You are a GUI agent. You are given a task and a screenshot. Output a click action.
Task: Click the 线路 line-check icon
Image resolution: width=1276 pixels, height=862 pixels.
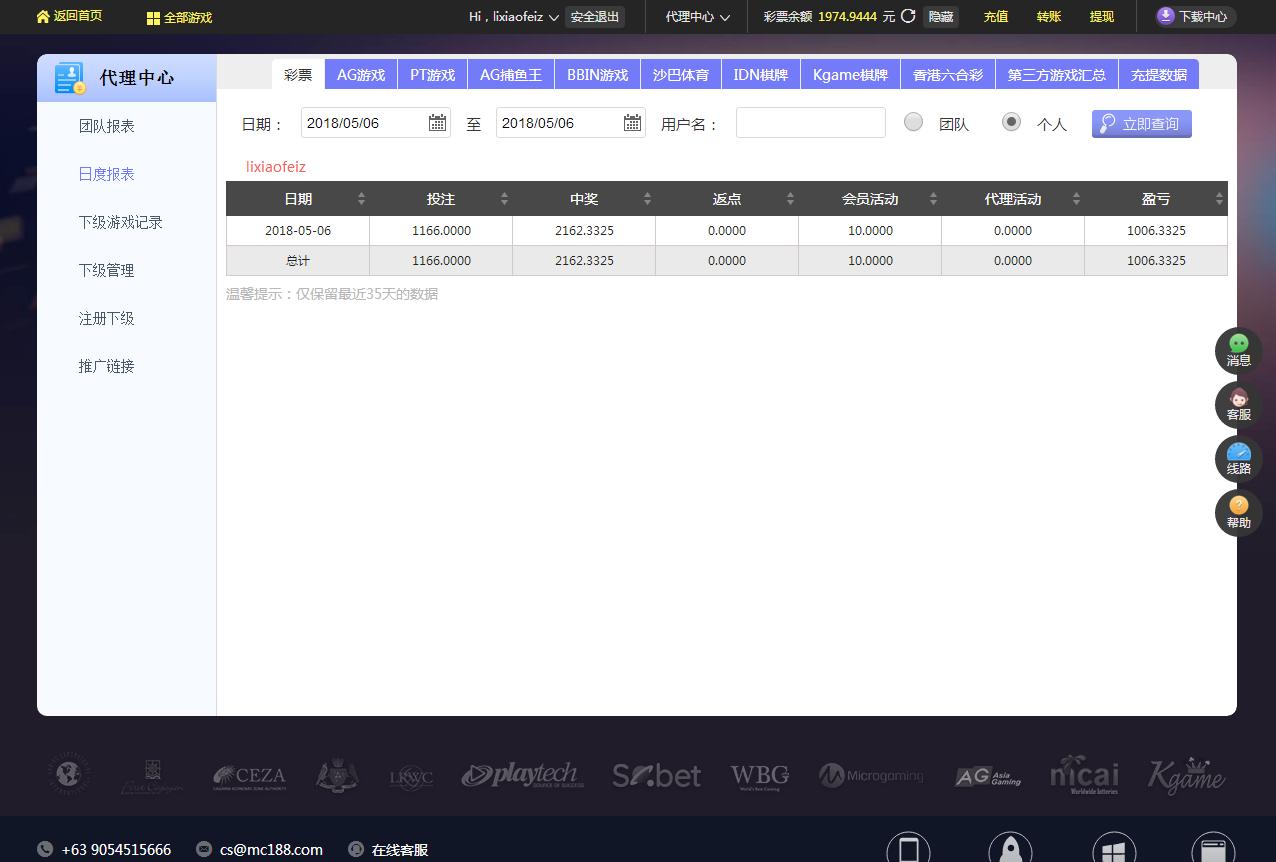pos(1237,458)
